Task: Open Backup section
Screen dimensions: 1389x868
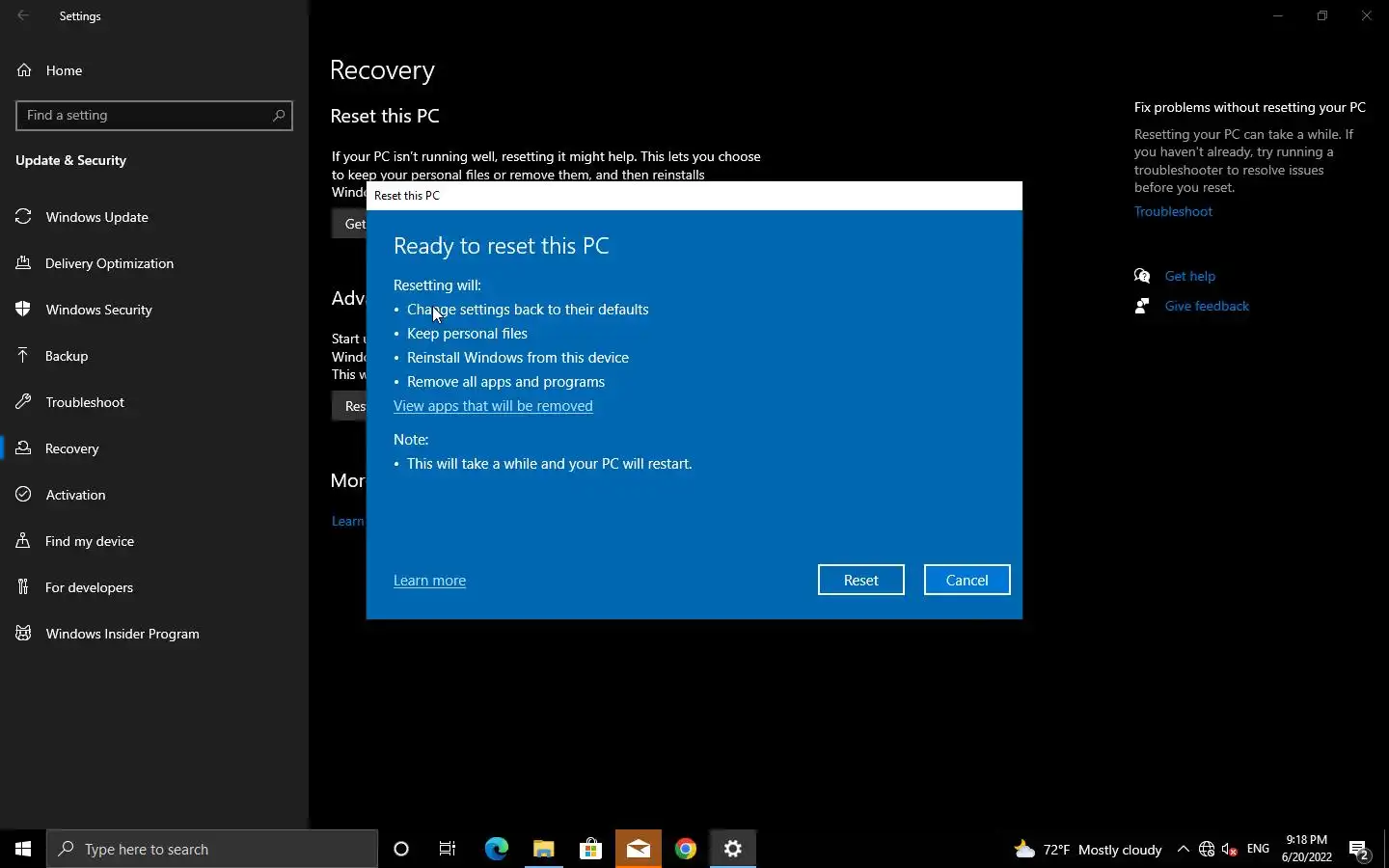Action: (x=154, y=356)
